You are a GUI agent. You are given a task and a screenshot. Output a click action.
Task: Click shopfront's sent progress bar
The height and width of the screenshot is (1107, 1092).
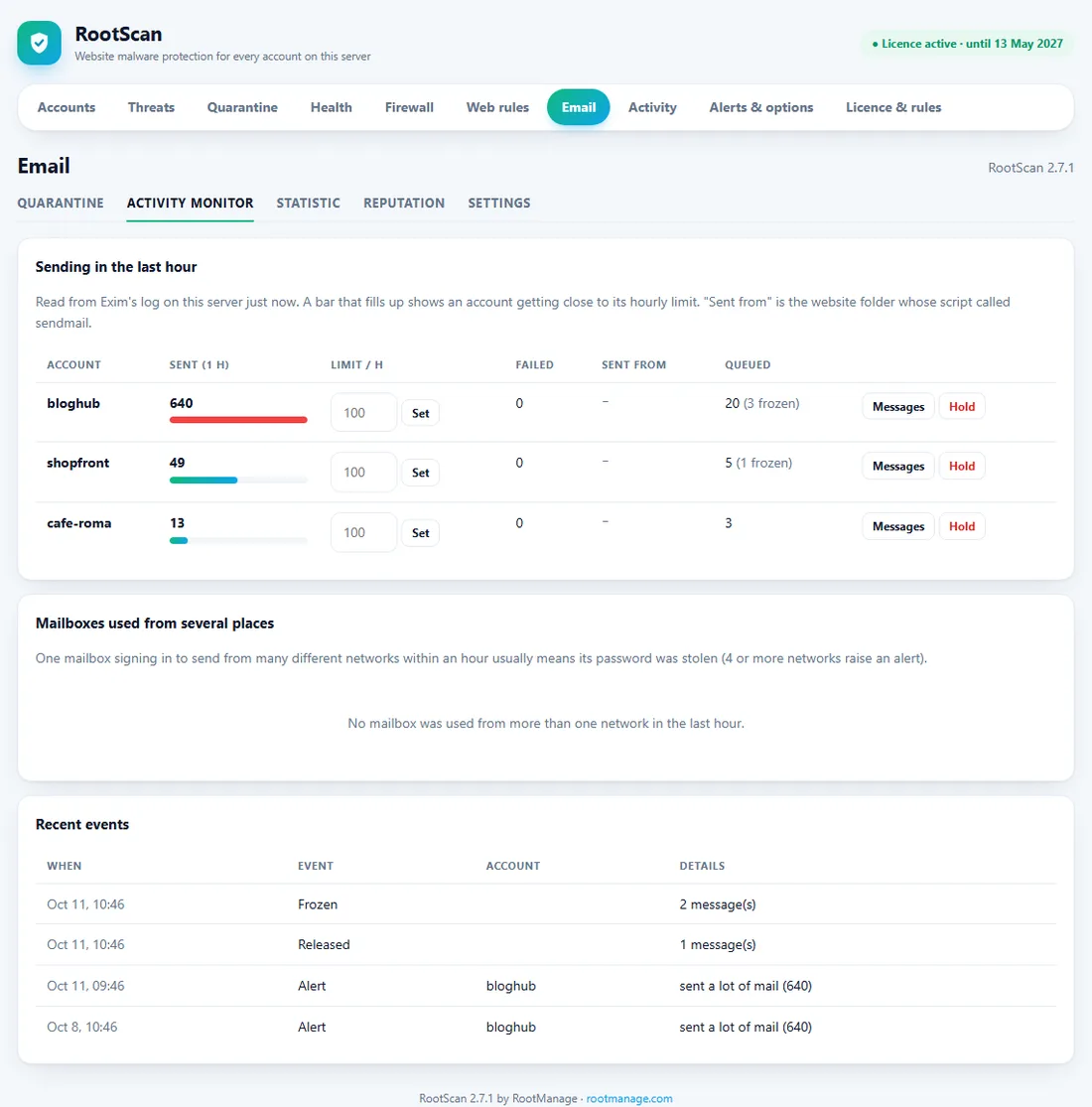tap(238, 481)
